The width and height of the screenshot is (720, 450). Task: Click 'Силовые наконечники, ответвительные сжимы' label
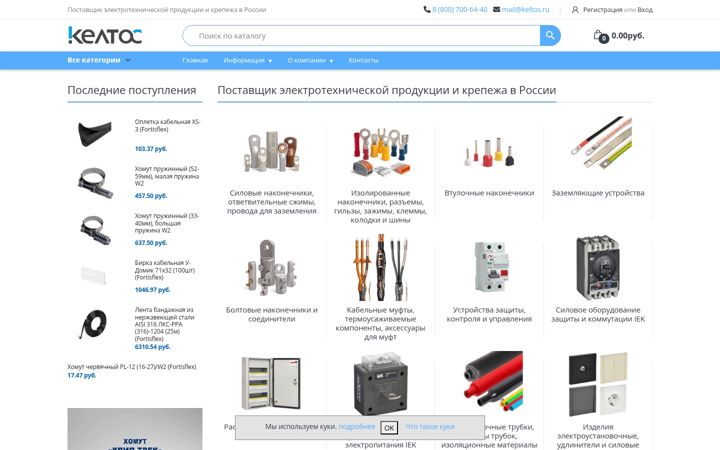click(x=271, y=202)
